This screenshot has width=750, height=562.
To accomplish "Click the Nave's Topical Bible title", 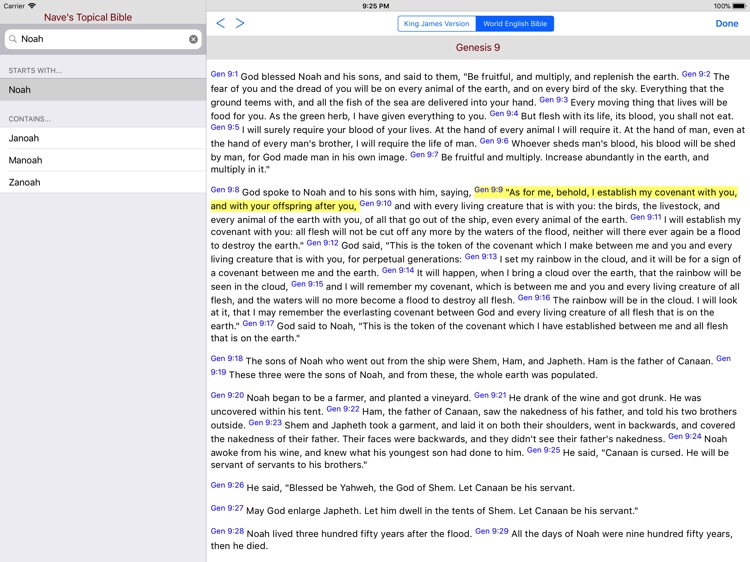I will coord(88,17).
